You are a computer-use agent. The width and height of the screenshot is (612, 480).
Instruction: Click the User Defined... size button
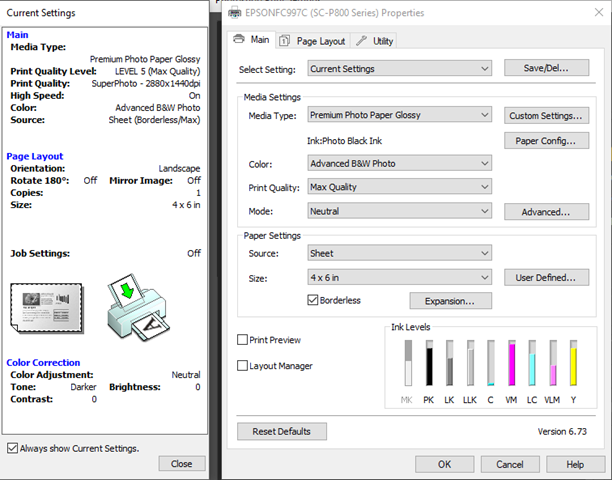point(546,277)
